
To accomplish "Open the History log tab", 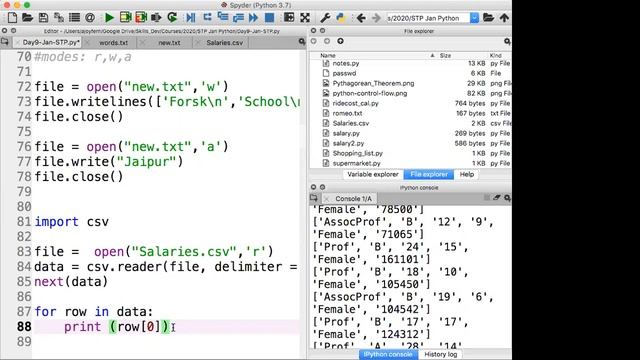I will tap(440, 354).
